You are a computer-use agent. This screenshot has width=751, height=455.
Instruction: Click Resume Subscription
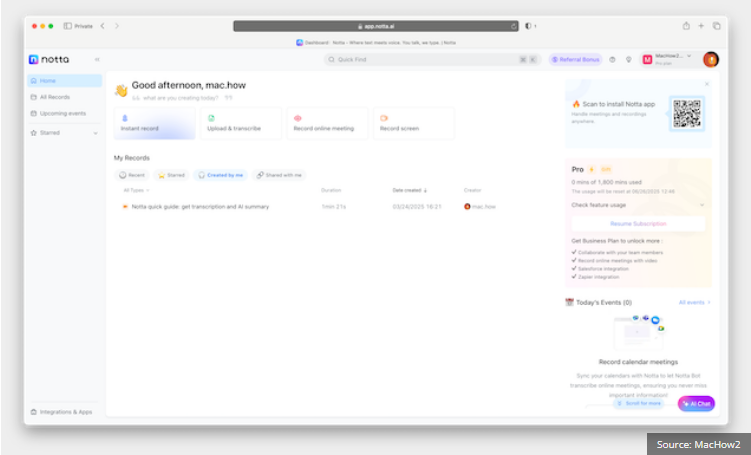(x=638, y=224)
